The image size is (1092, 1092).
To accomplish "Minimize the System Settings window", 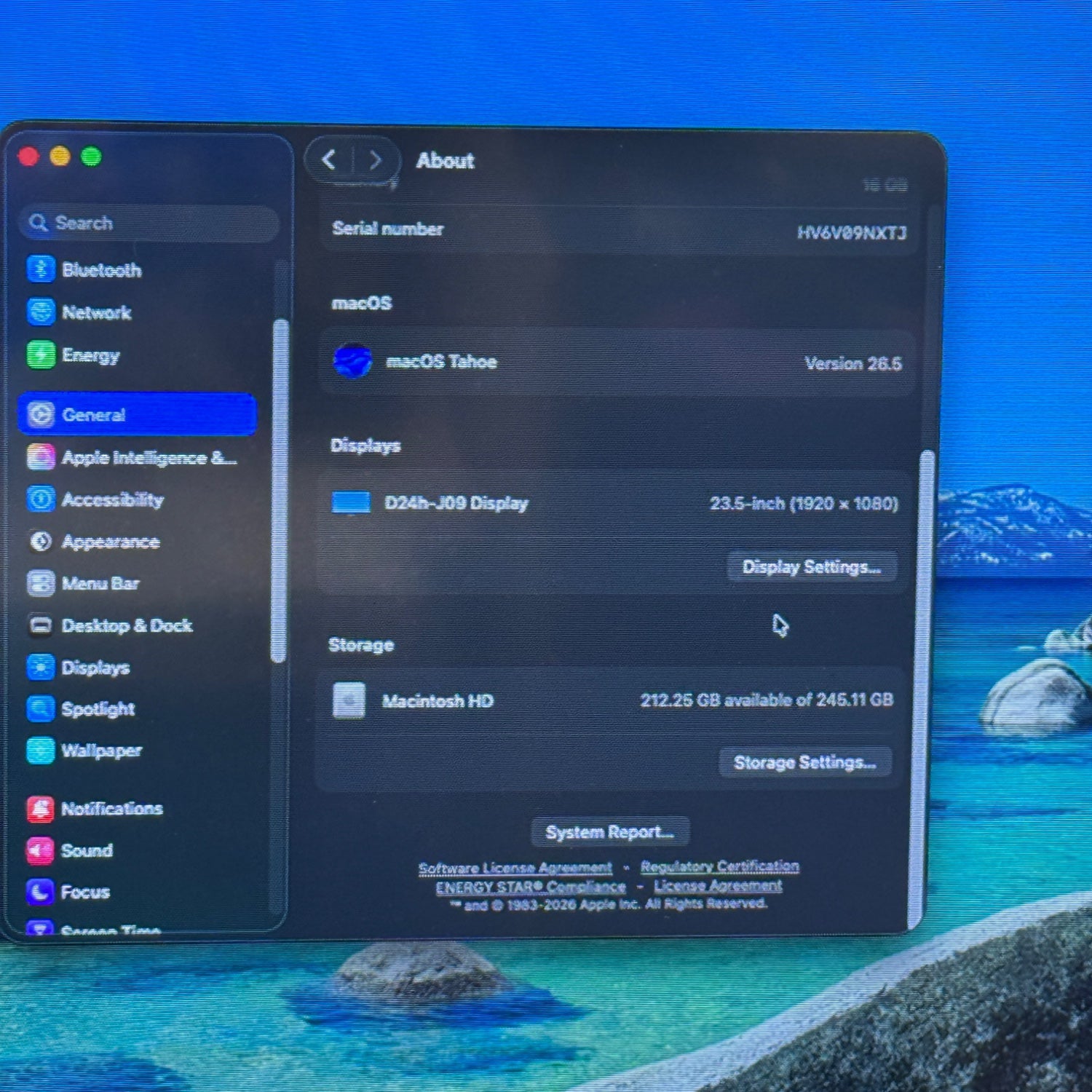I will [60, 156].
